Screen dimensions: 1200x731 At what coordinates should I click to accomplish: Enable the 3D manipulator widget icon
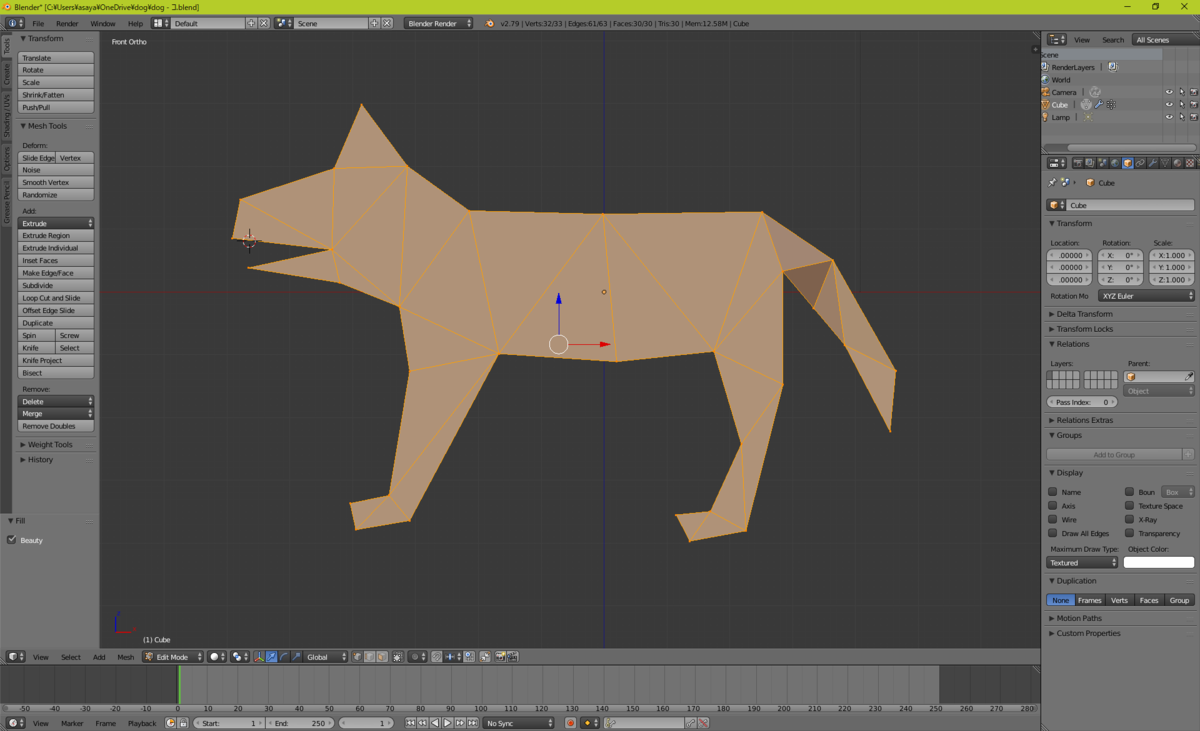258,657
